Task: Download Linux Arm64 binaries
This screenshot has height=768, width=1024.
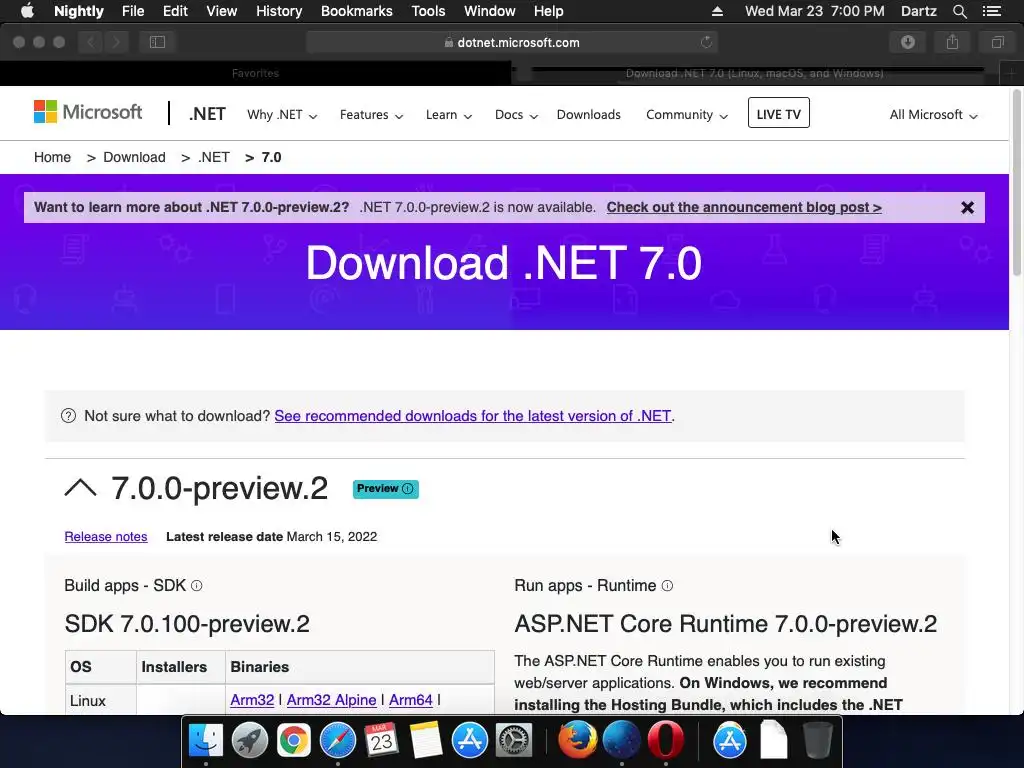Action: tap(411, 700)
